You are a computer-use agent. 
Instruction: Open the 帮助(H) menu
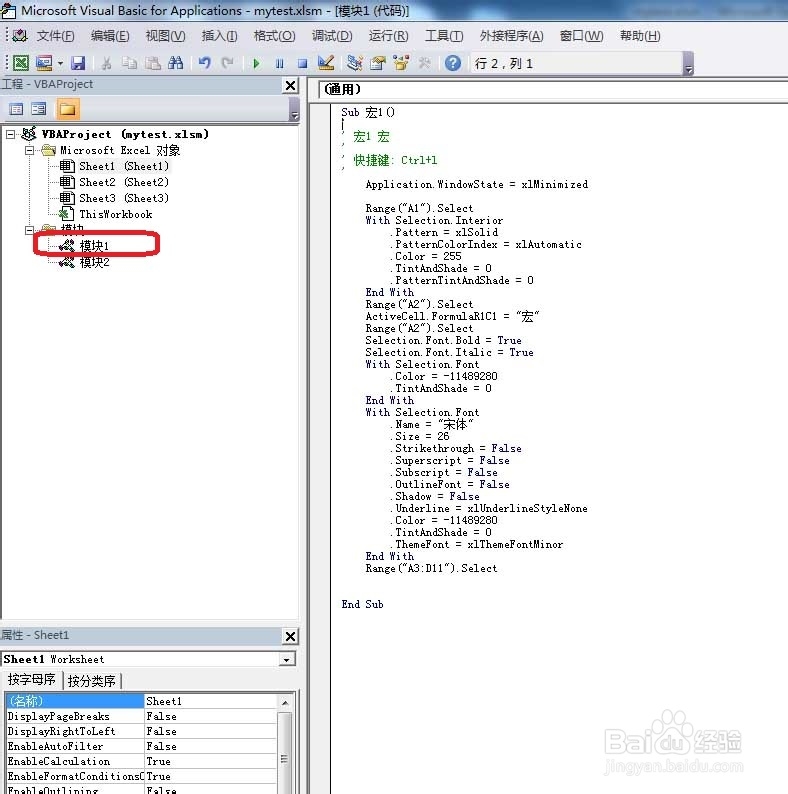pyautogui.click(x=640, y=36)
